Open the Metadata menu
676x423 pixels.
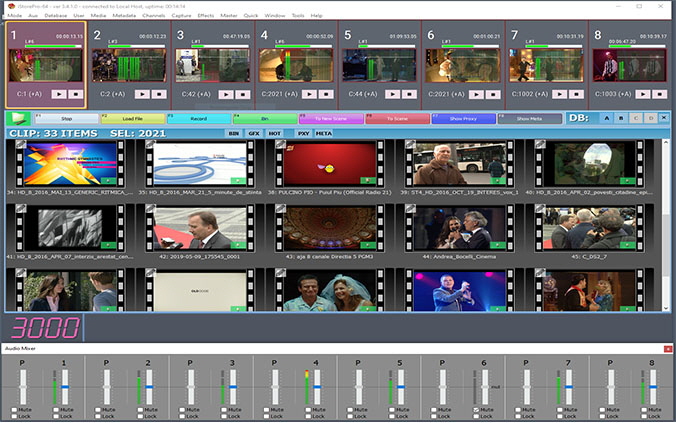[124, 16]
